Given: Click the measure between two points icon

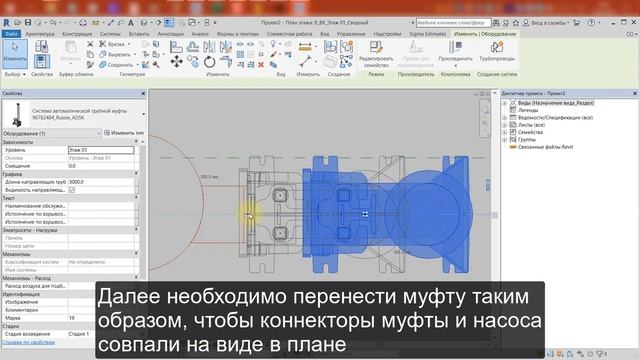Looking at the screenshot, I should click(305, 62).
